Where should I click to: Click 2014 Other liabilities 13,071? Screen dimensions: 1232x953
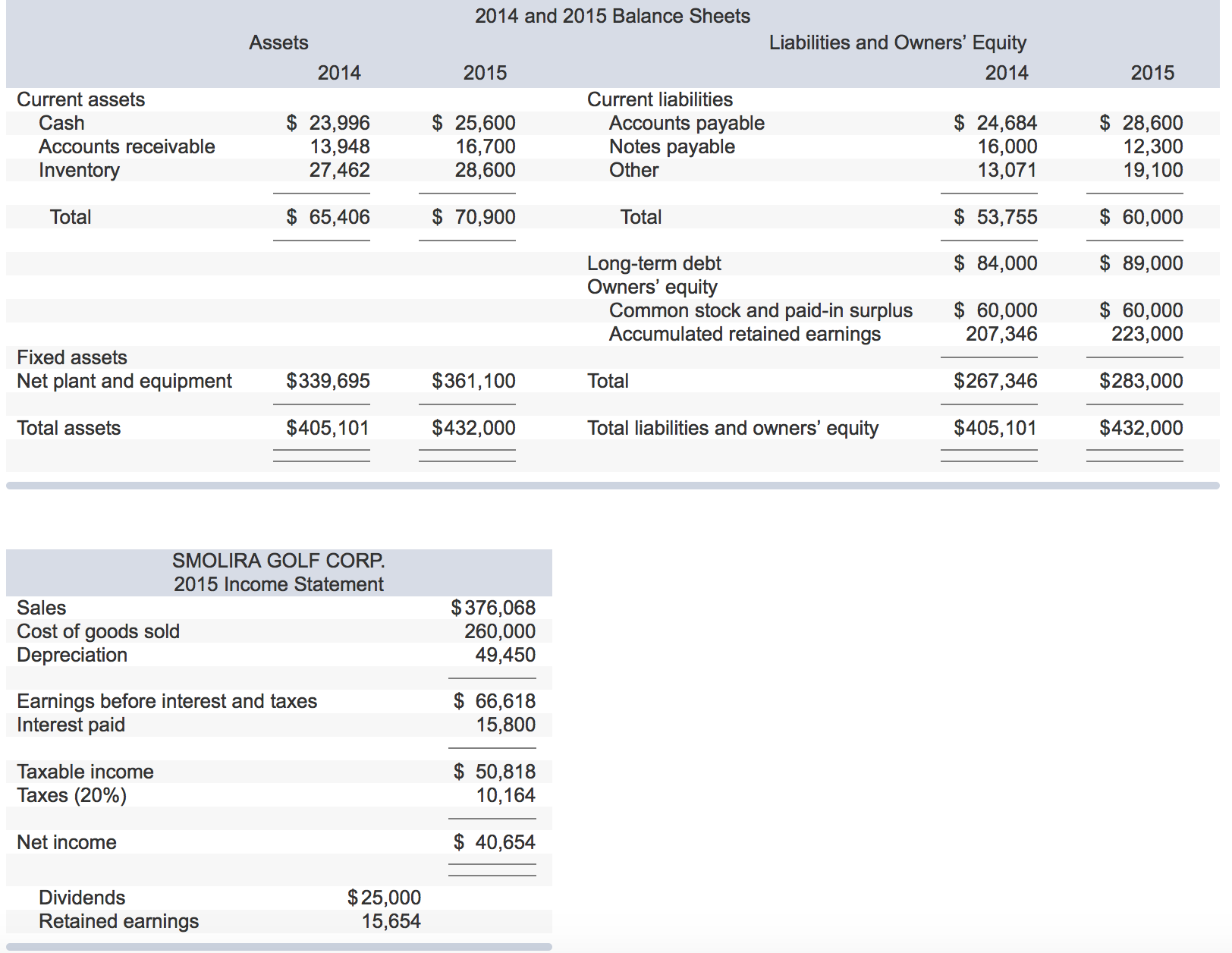pyautogui.click(x=1007, y=170)
